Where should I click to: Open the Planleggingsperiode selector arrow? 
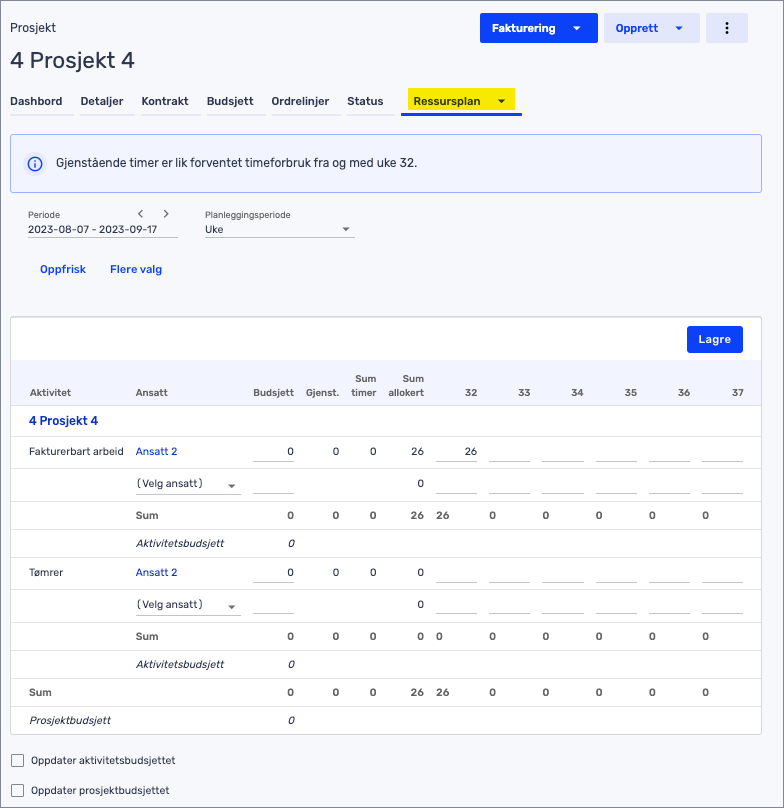click(x=345, y=229)
